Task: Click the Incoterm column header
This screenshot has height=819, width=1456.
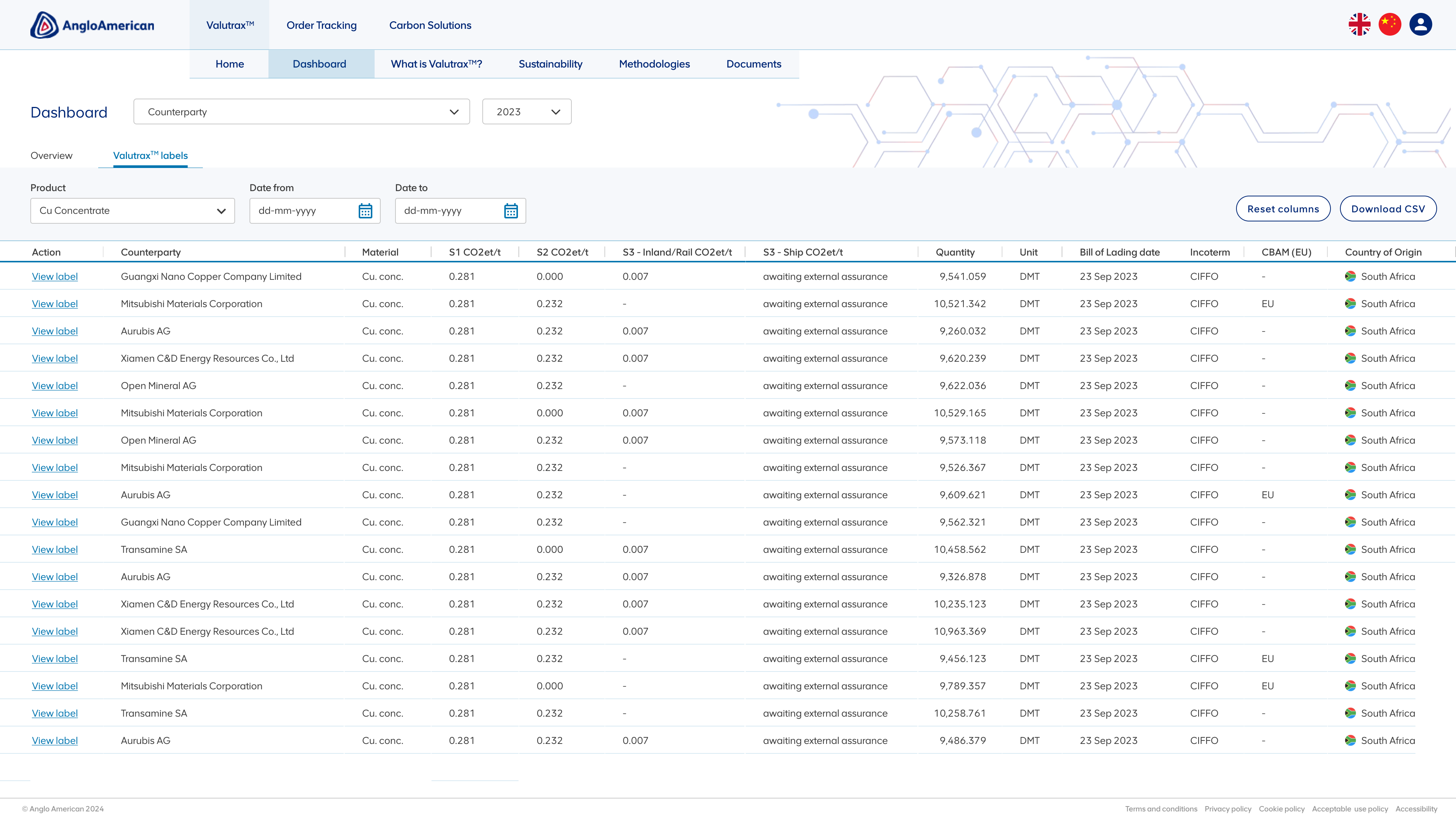Action: click(1210, 252)
